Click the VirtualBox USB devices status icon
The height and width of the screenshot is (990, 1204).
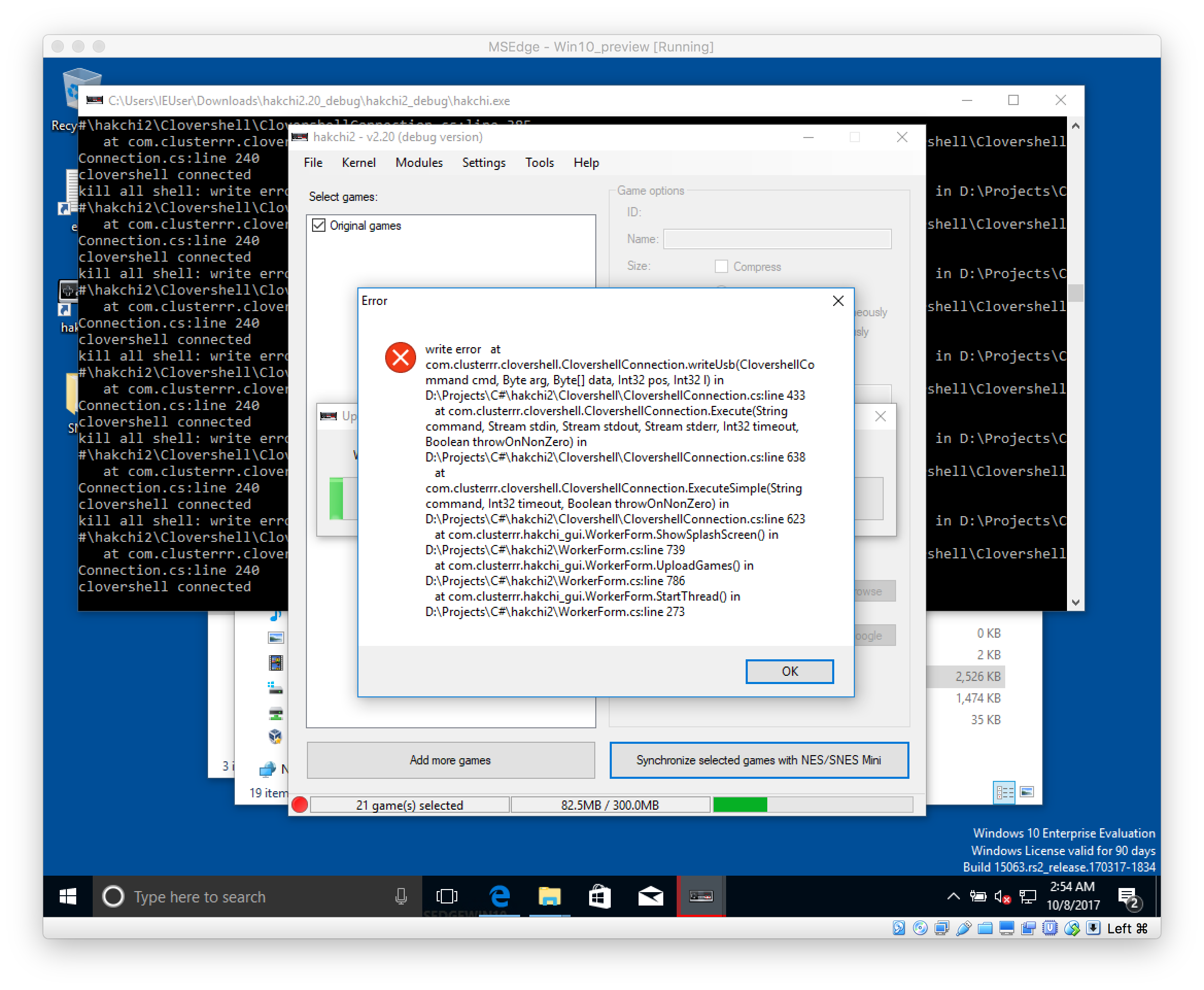click(x=964, y=928)
